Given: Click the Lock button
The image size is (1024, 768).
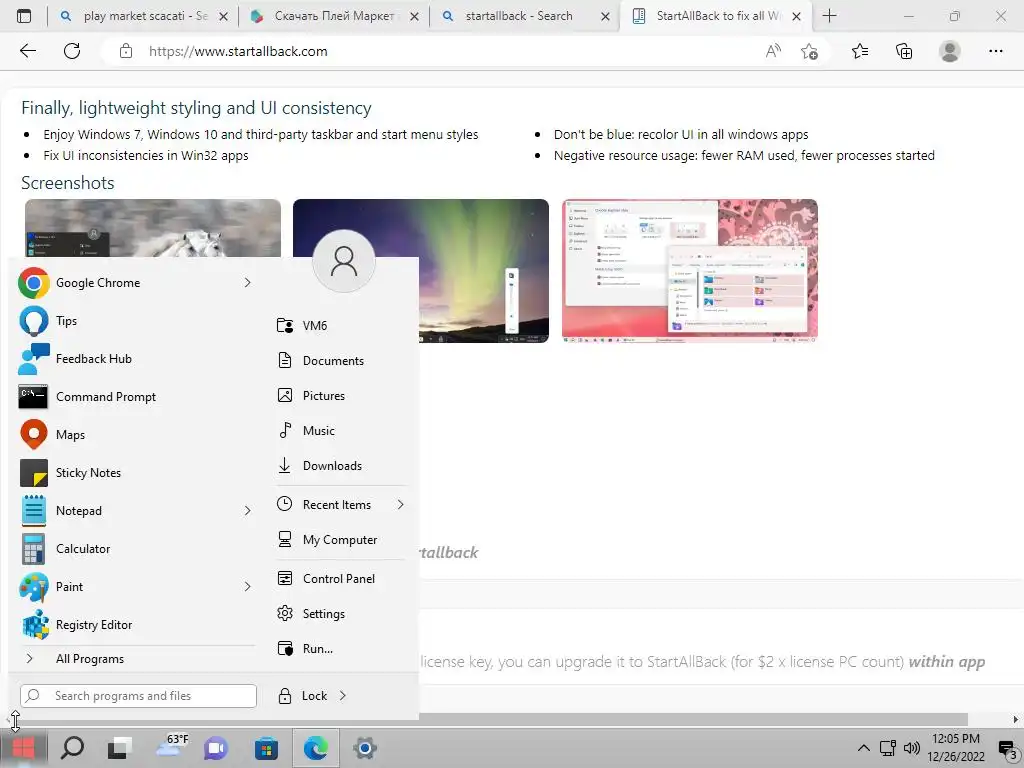Looking at the screenshot, I should coord(302,696).
